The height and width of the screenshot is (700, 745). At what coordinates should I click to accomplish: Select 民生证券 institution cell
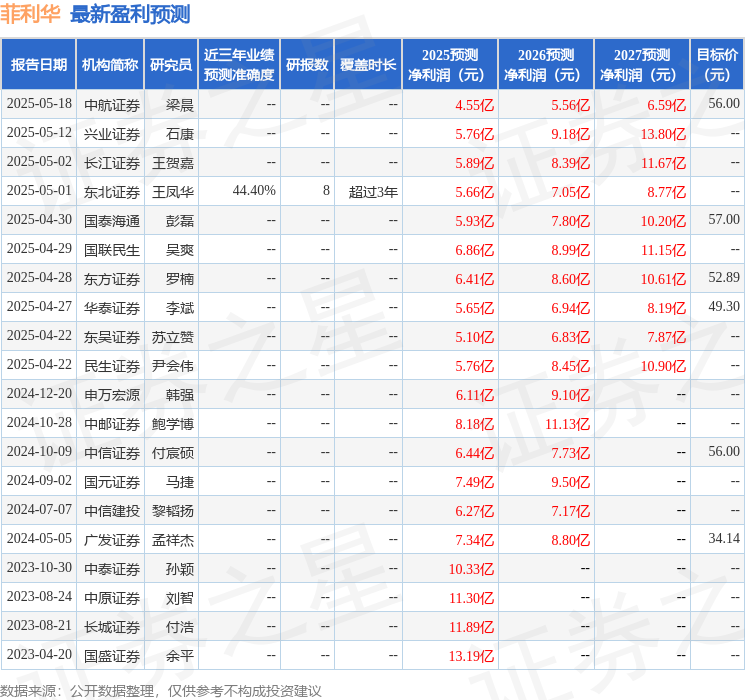[x=112, y=366]
